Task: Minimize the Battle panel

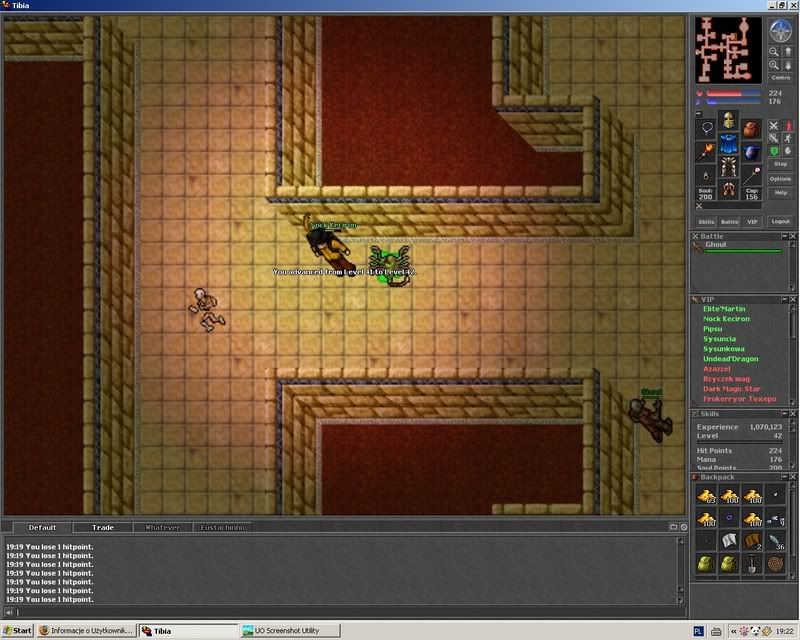Action: pos(785,236)
